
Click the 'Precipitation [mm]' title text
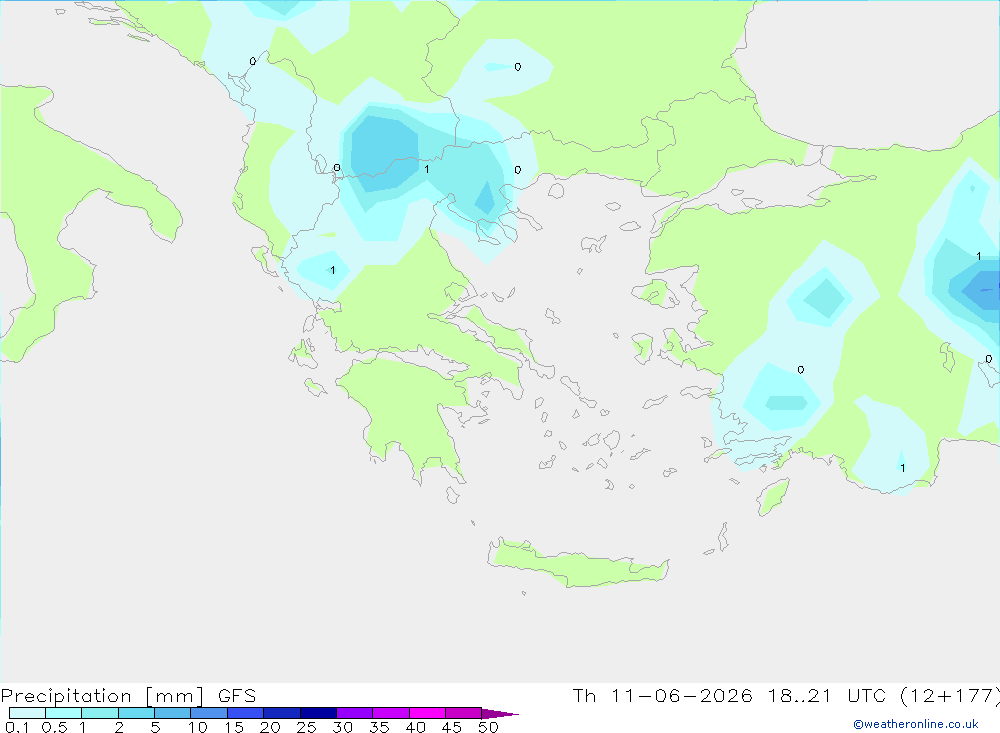[x=103, y=696]
